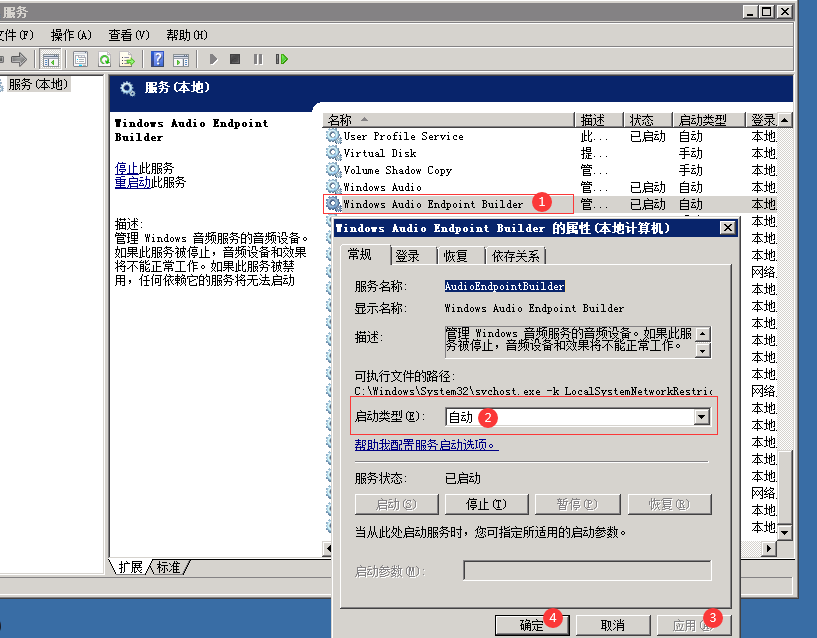Close the properties dialog
The image size is (817, 638).
click(x=727, y=228)
